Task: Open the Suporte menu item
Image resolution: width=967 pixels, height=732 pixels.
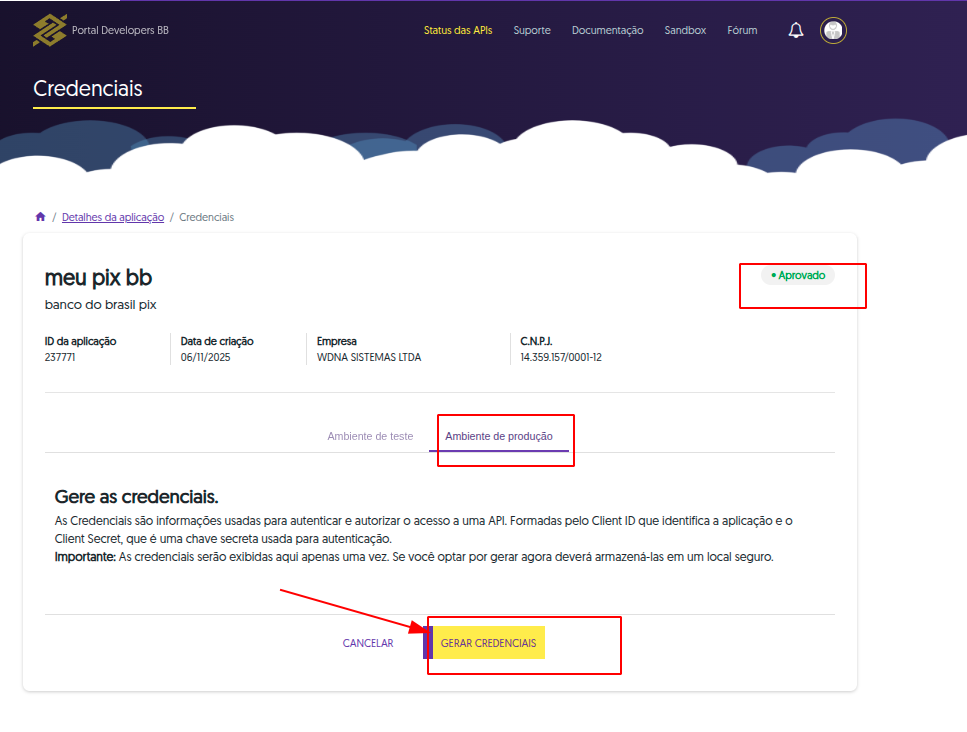Action: pos(532,31)
